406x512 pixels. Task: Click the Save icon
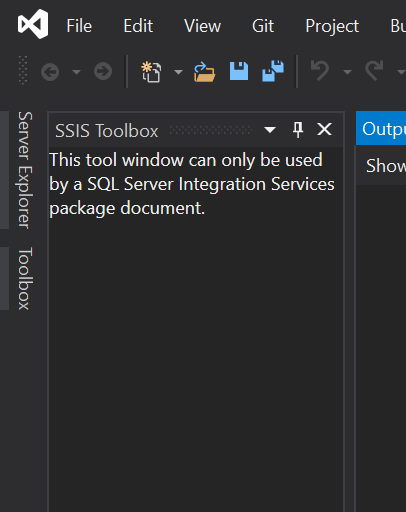pyautogui.click(x=239, y=71)
